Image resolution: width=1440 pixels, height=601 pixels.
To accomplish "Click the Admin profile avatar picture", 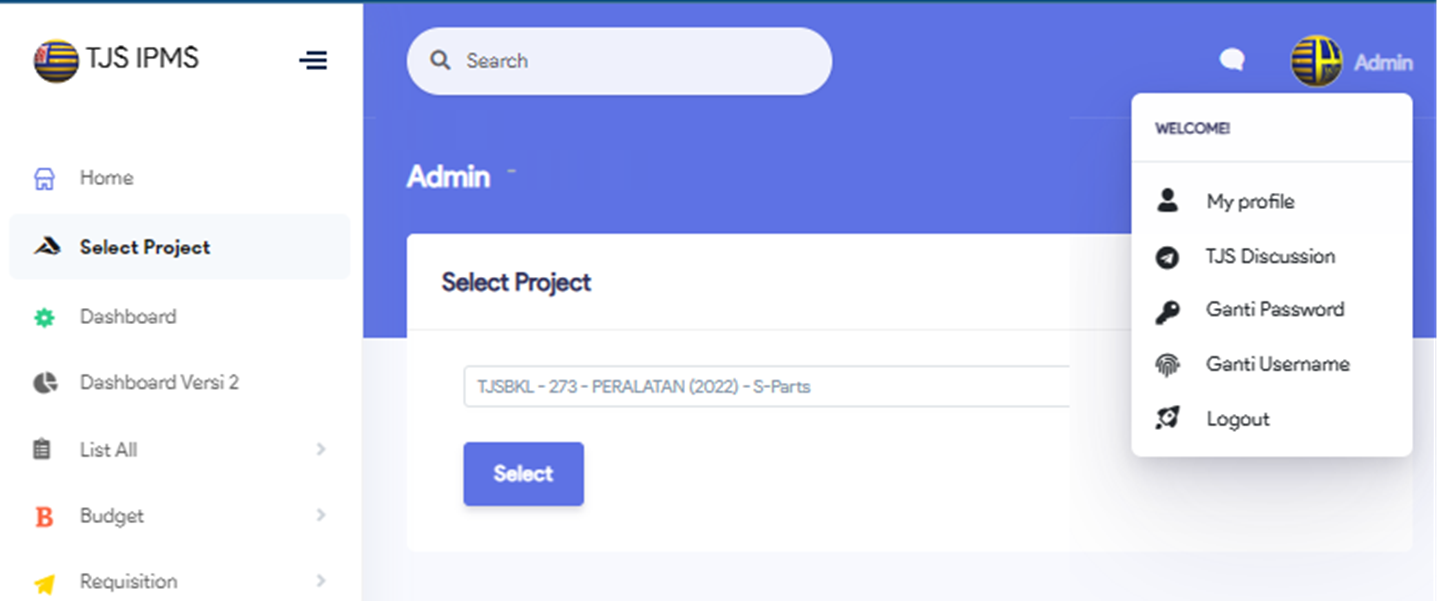I will coord(1315,62).
